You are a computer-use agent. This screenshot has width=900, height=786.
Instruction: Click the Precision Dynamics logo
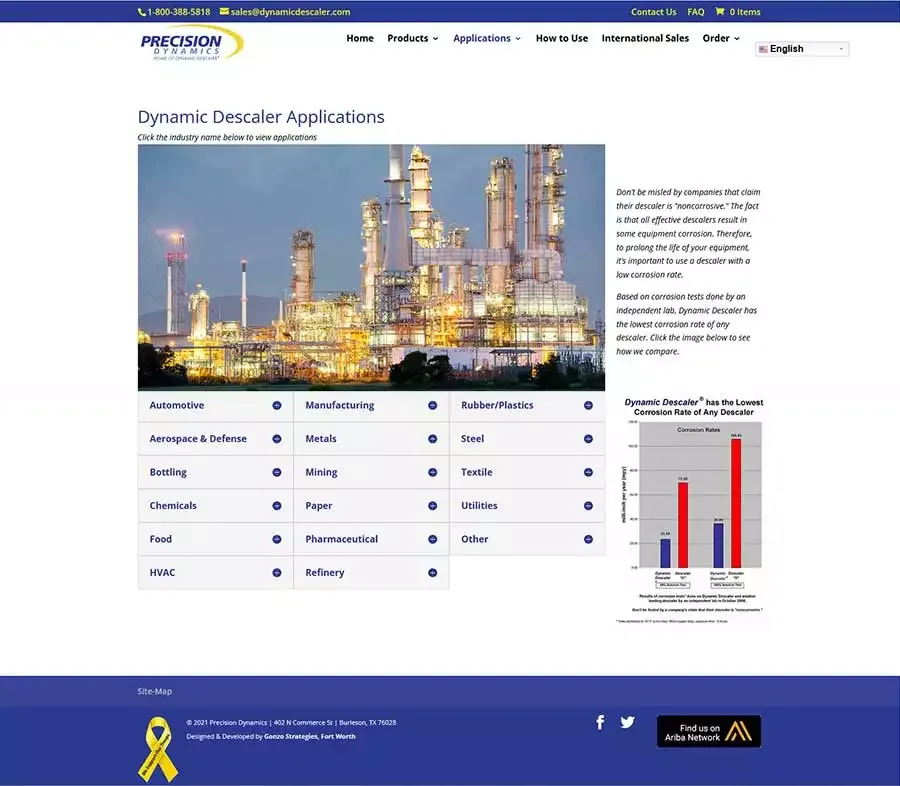pyautogui.click(x=192, y=43)
